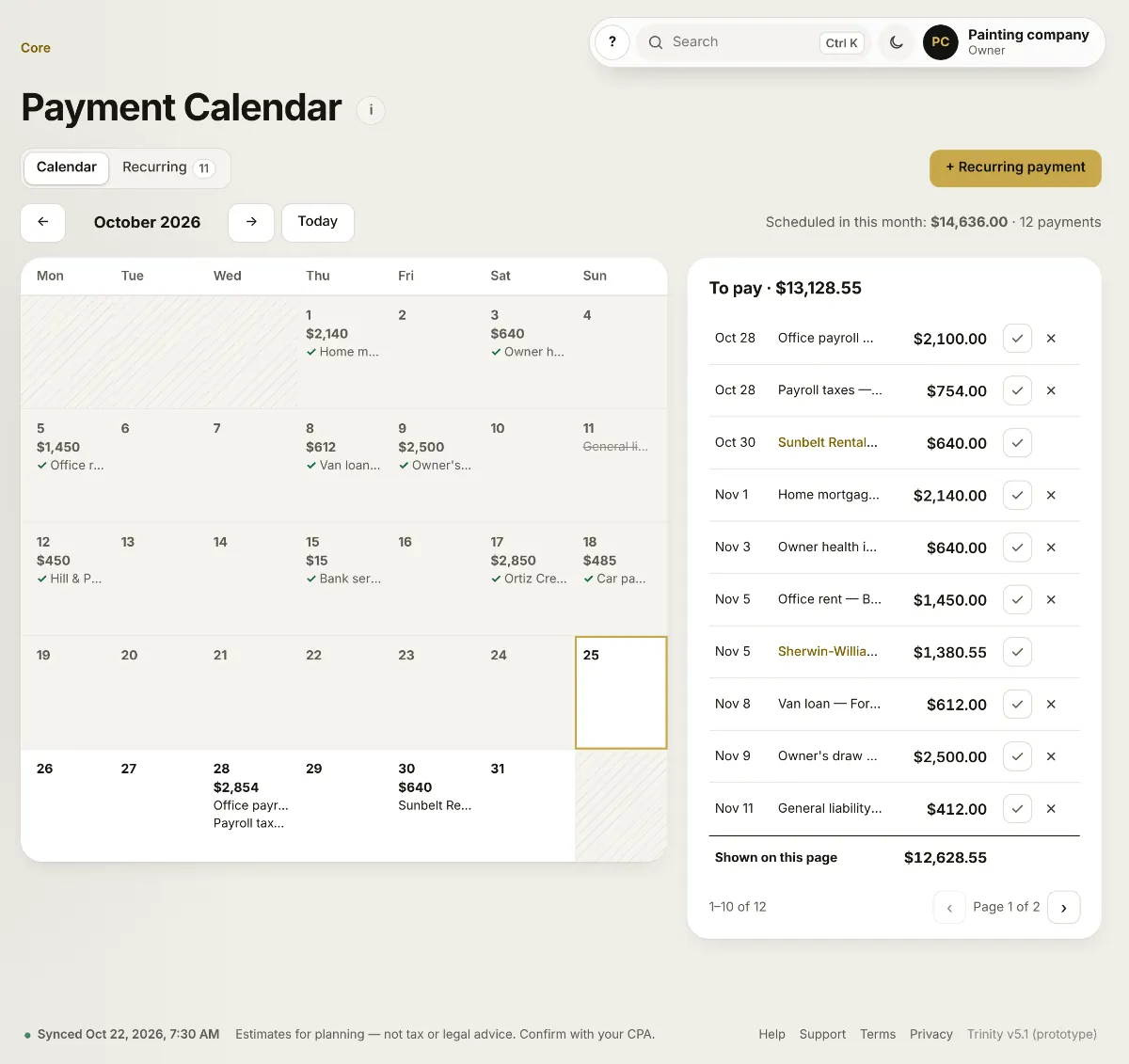Image resolution: width=1129 pixels, height=1064 pixels.
Task: Click previous page chevron in pagination
Action: (949, 908)
